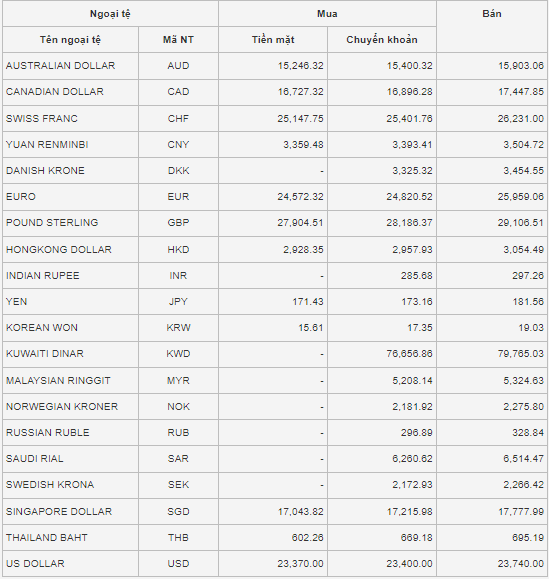Click the USD cash buying rate 23,370.00

click(x=300, y=563)
